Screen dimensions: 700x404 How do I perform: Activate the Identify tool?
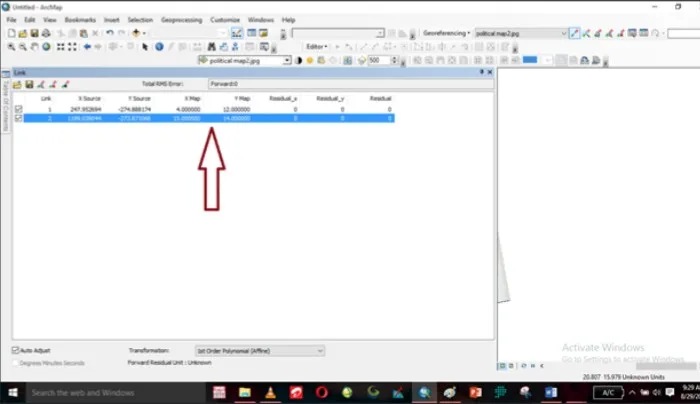tap(159, 47)
